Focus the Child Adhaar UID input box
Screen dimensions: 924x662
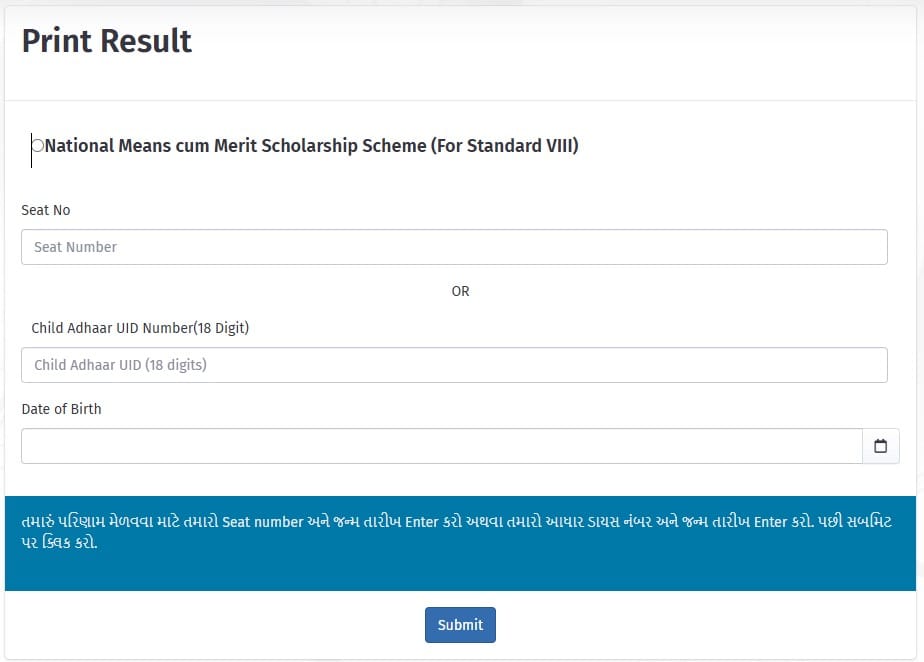coord(454,364)
